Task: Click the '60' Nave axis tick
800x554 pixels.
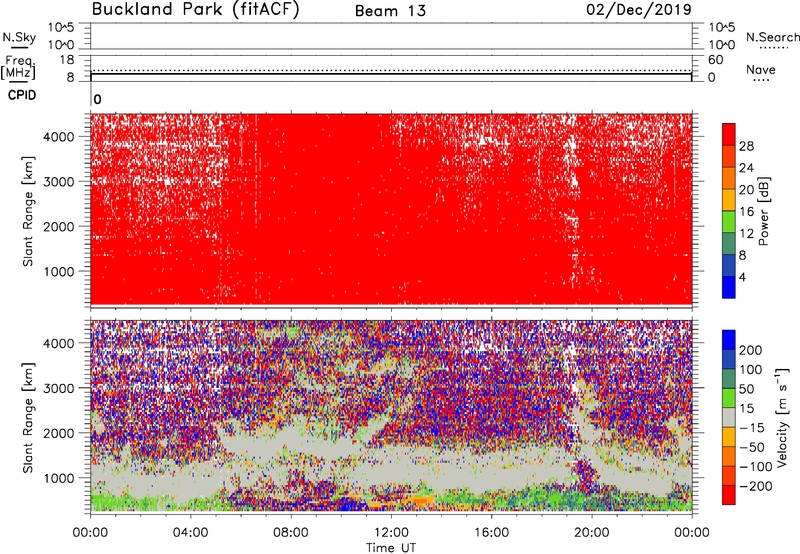Action: point(715,60)
